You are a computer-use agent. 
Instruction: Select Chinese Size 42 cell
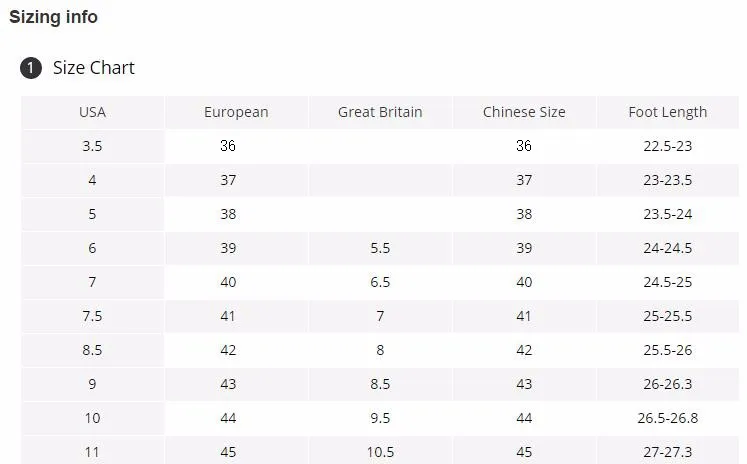524,350
